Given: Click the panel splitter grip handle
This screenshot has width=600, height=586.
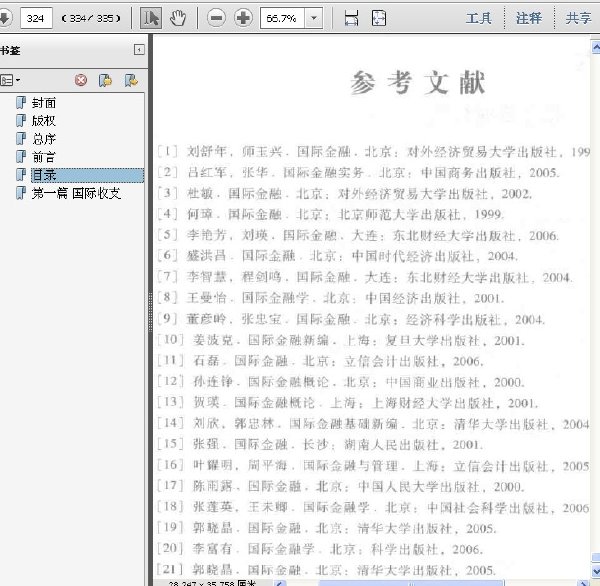Looking at the screenshot, I should pyautogui.click(x=150, y=312).
